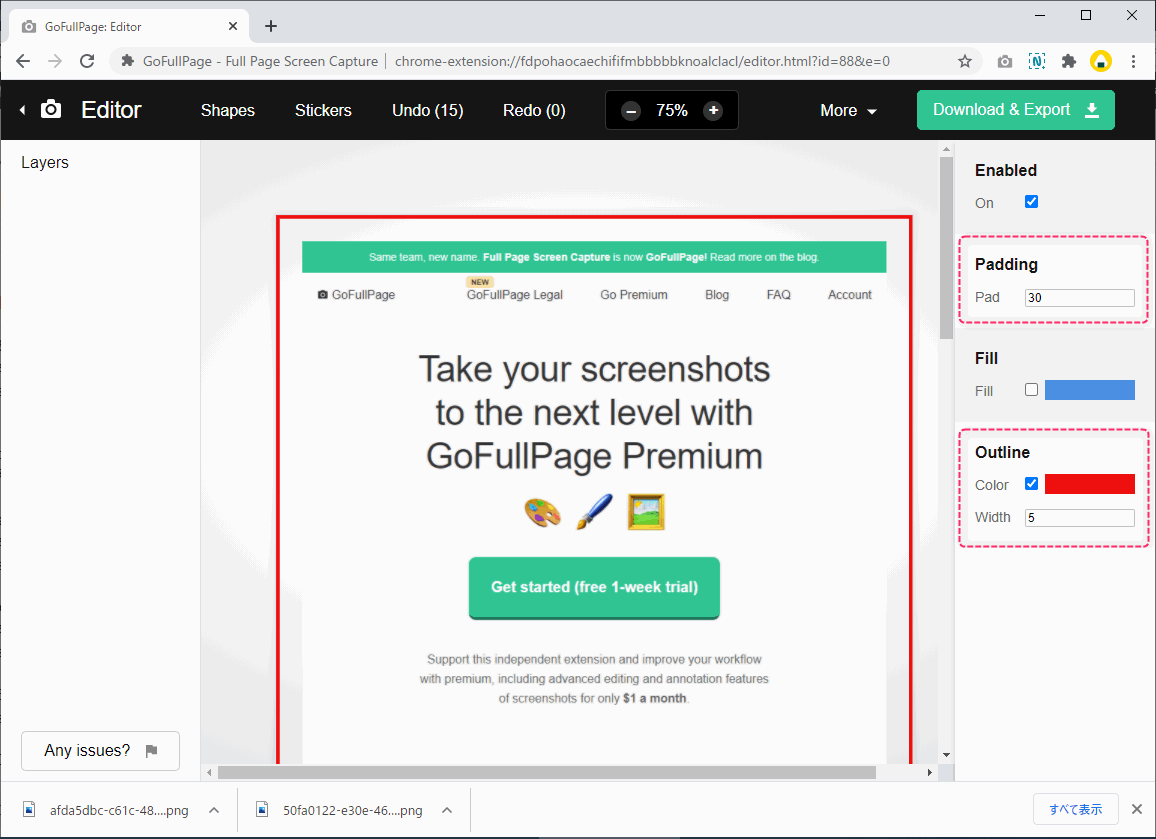Click the browser forward arrow

click(x=55, y=61)
